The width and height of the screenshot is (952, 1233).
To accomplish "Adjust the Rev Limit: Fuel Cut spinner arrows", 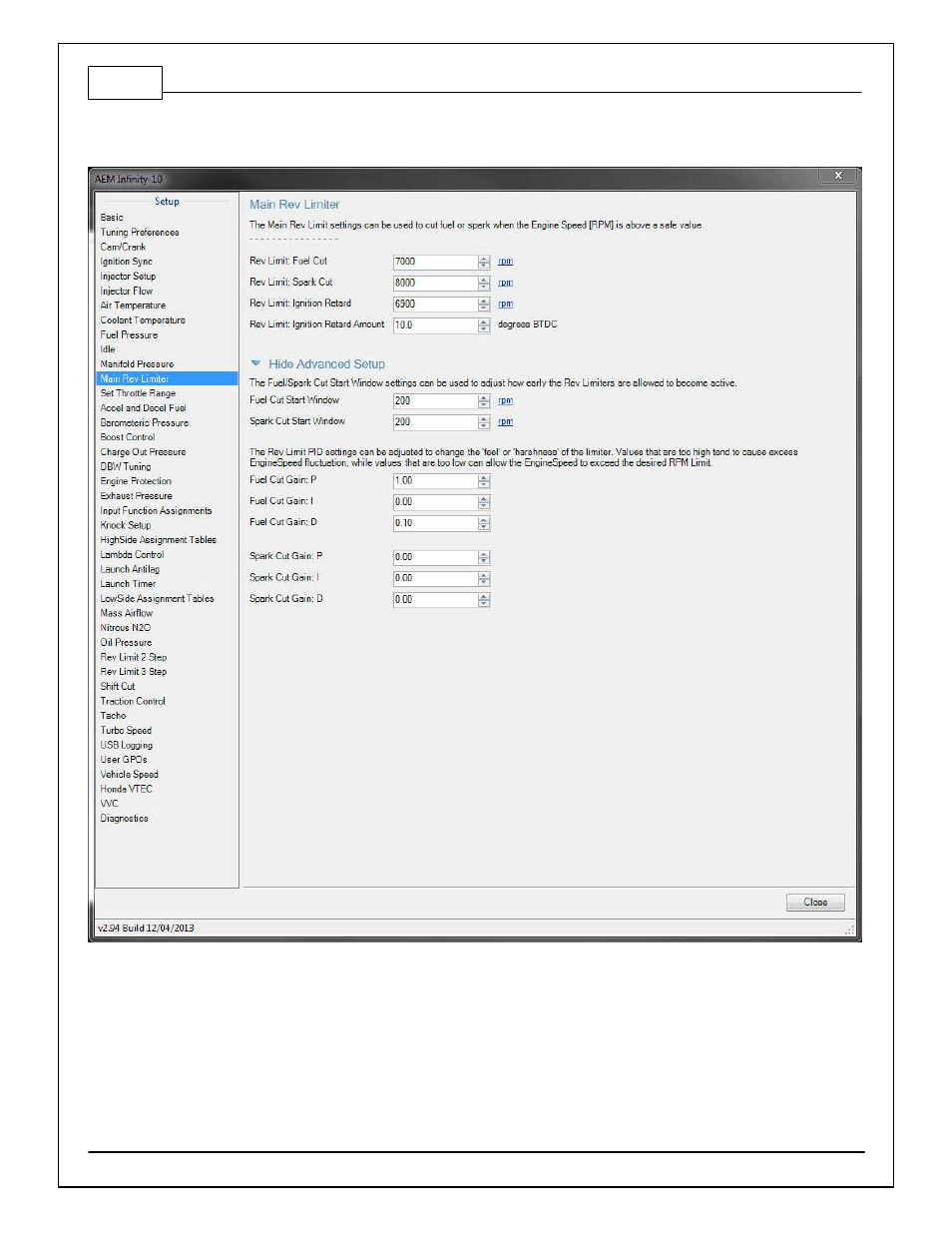I will 484,262.
